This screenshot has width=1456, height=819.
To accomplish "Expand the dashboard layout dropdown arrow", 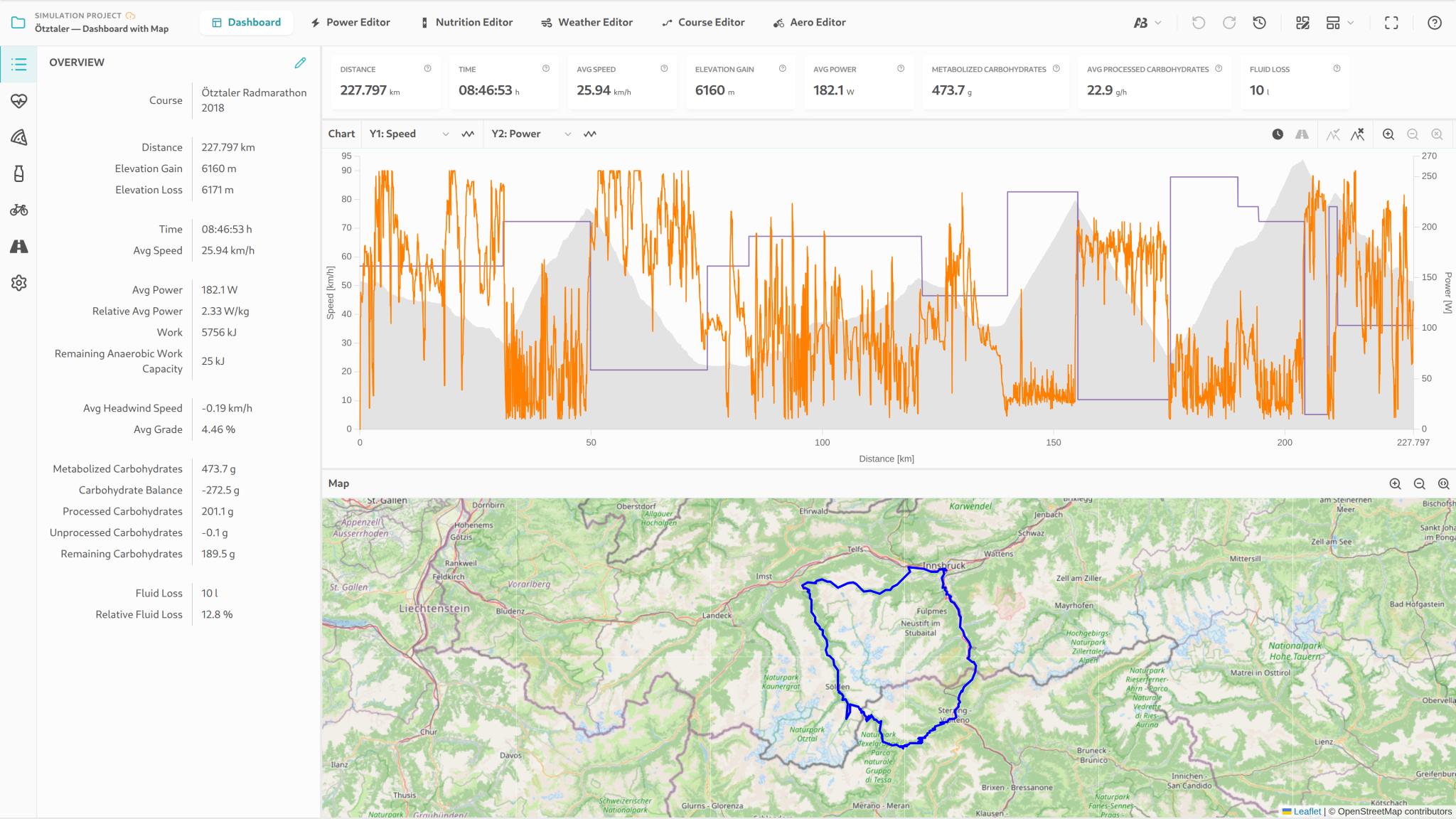I will point(1351,23).
